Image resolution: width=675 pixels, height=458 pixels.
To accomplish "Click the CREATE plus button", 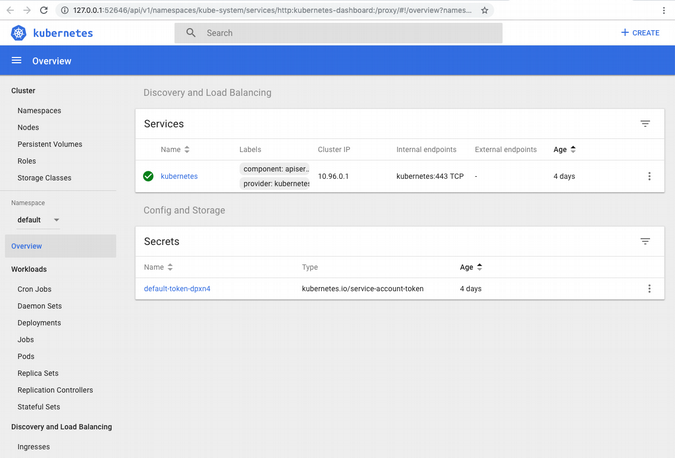I will (x=640, y=33).
